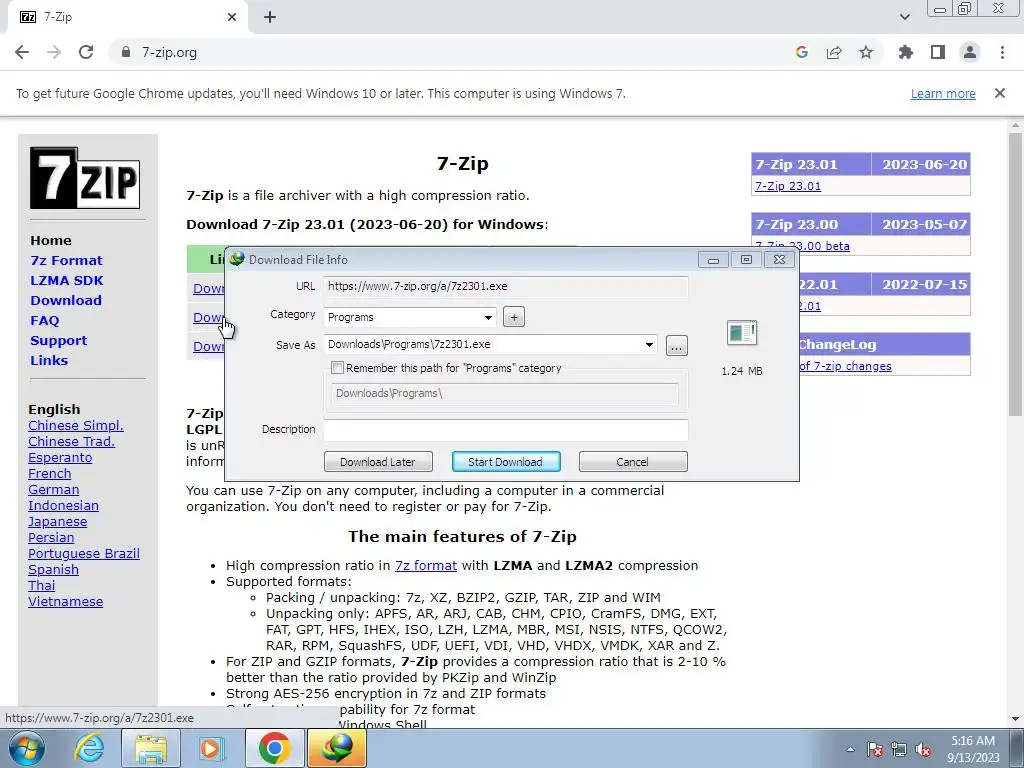
Task: Open the 7-Zip 23.01 news link
Action: coord(788,186)
